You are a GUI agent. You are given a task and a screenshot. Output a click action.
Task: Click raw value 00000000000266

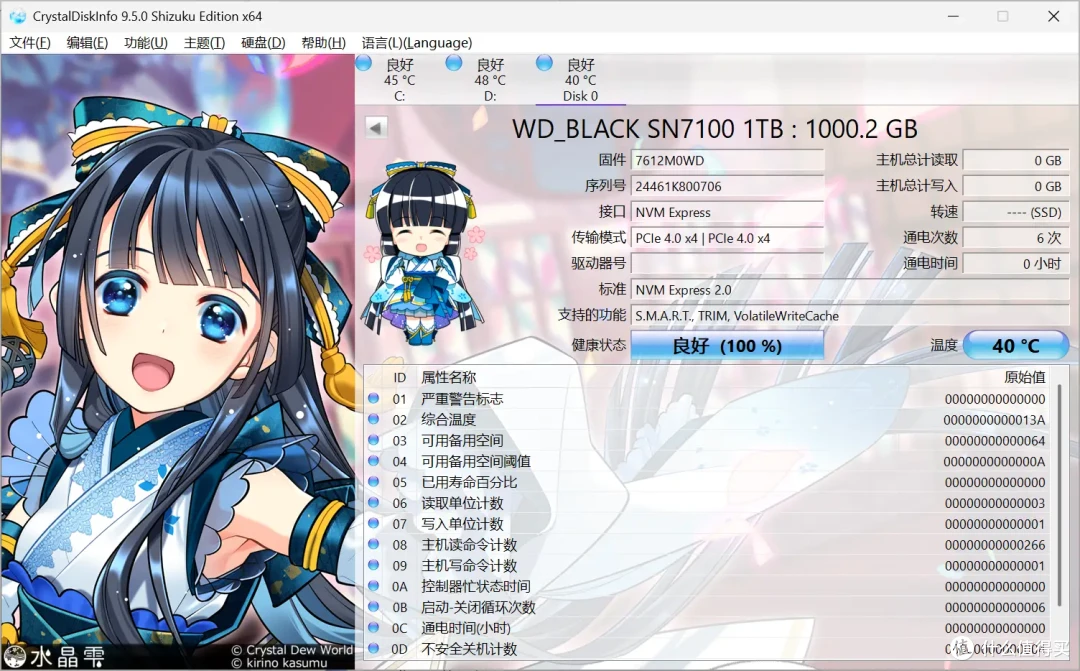click(995, 545)
